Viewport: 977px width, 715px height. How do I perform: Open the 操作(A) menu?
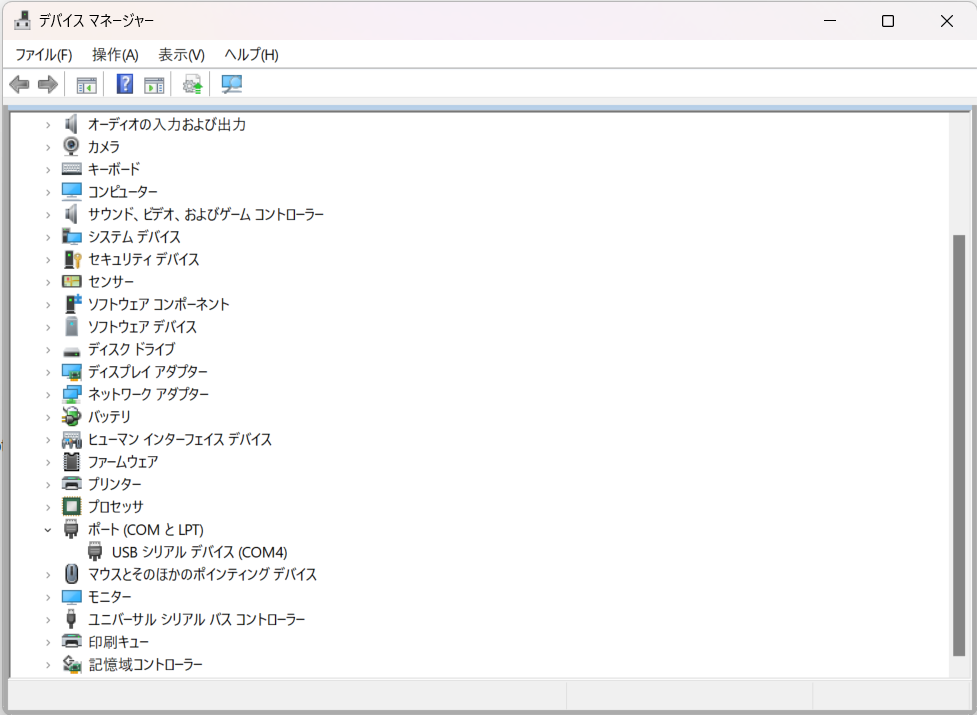click(115, 55)
